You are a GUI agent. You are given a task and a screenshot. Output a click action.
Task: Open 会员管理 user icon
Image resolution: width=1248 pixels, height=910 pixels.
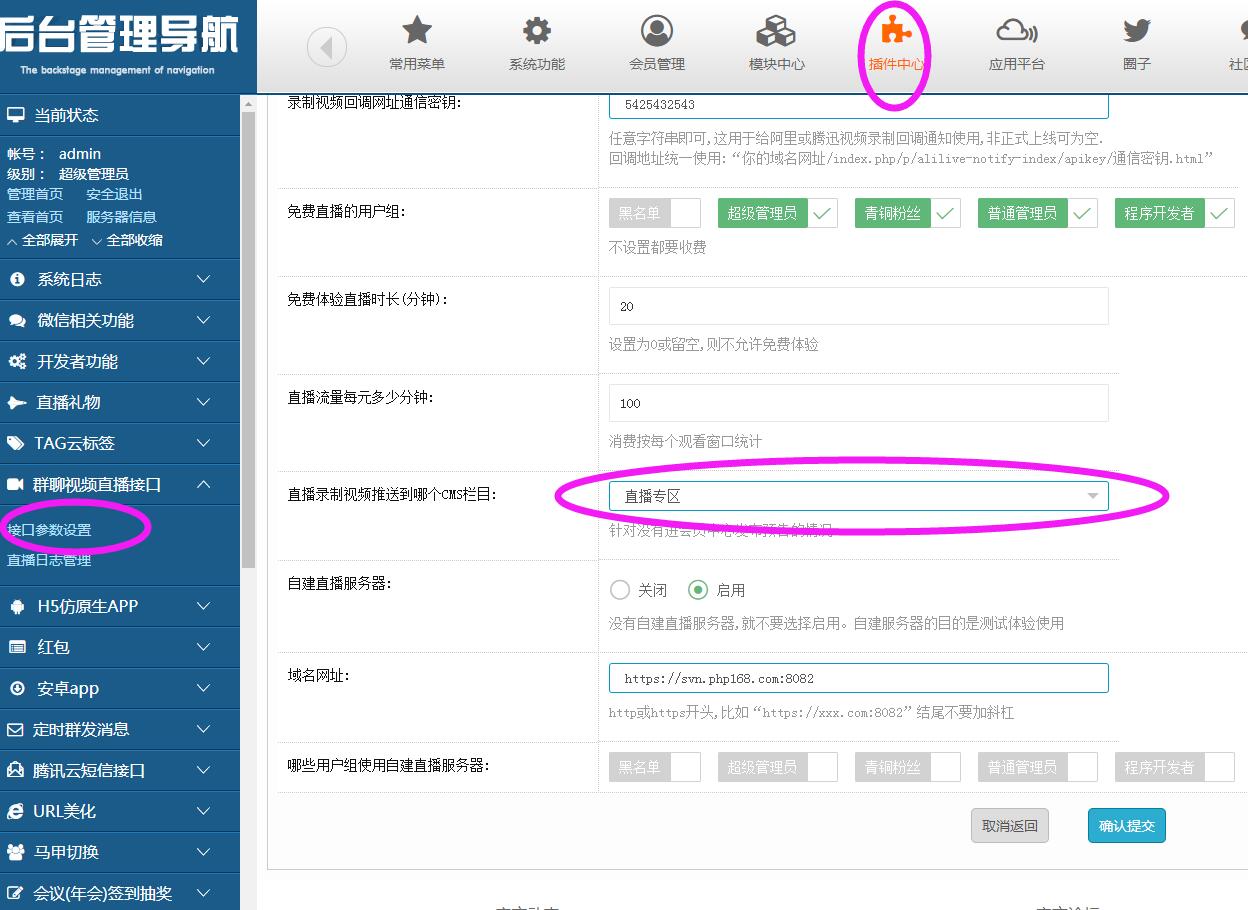pos(657,31)
